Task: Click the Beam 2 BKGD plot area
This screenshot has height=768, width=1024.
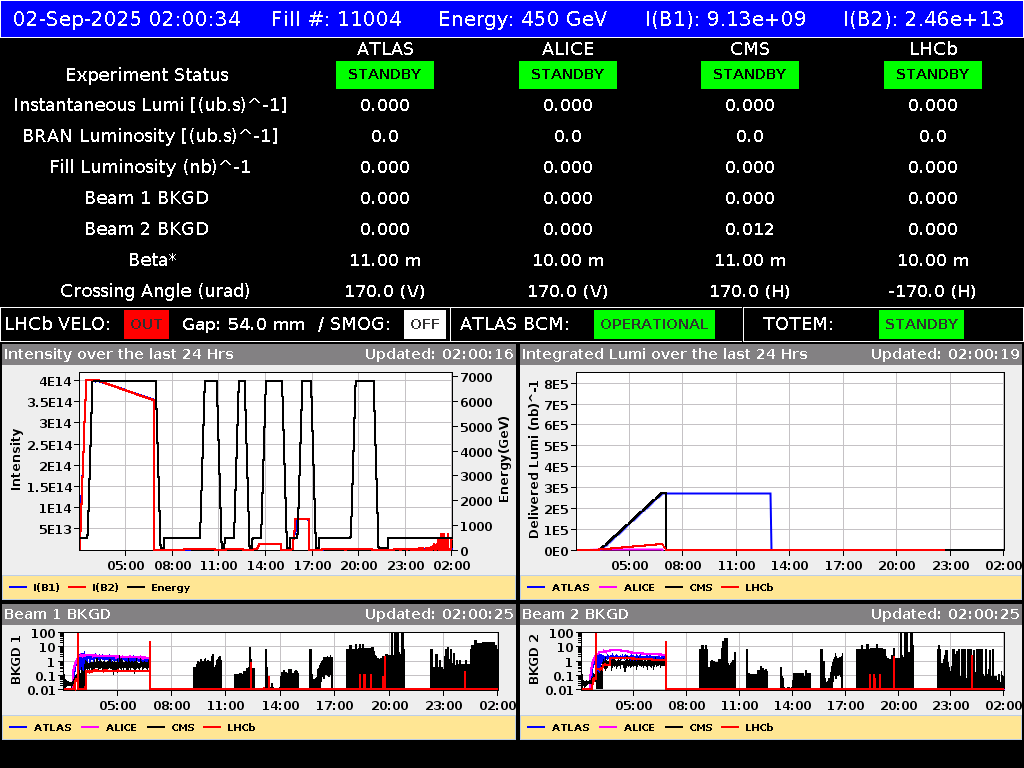Action: [x=792, y=661]
